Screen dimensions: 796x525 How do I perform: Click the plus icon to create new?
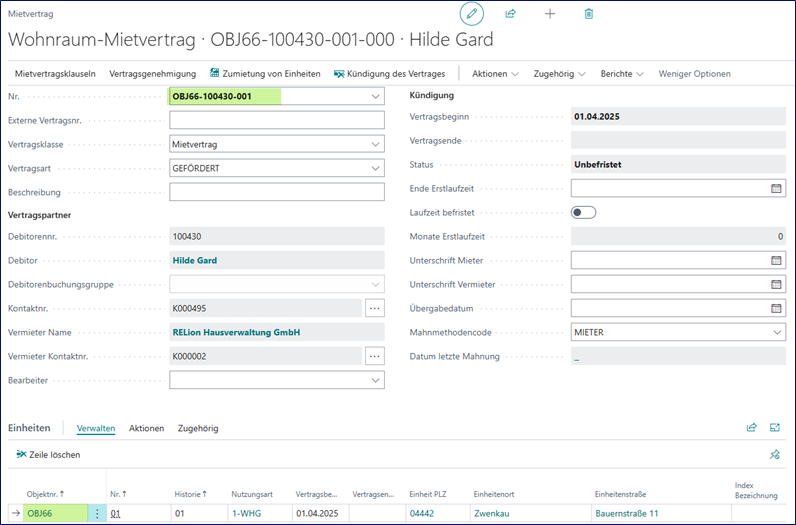[549, 14]
